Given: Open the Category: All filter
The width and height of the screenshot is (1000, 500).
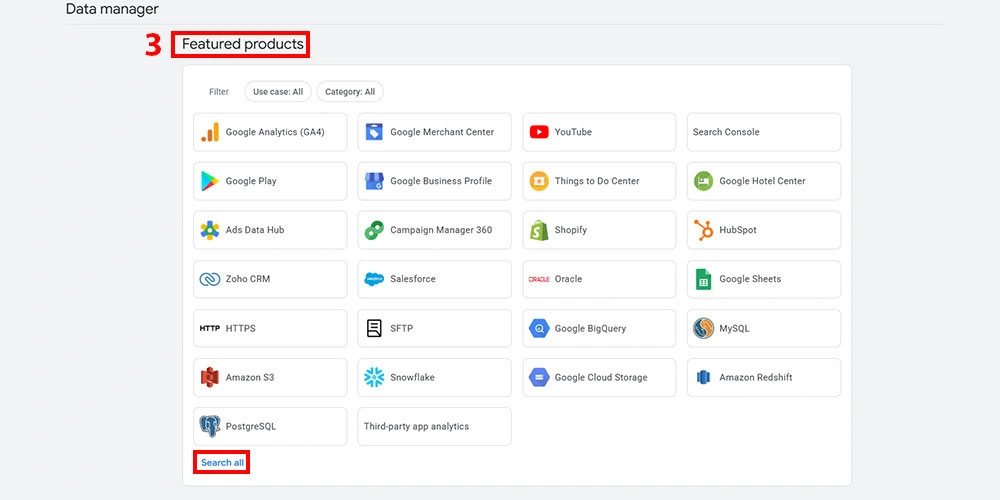Looking at the screenshot, I should pos(350,92).
